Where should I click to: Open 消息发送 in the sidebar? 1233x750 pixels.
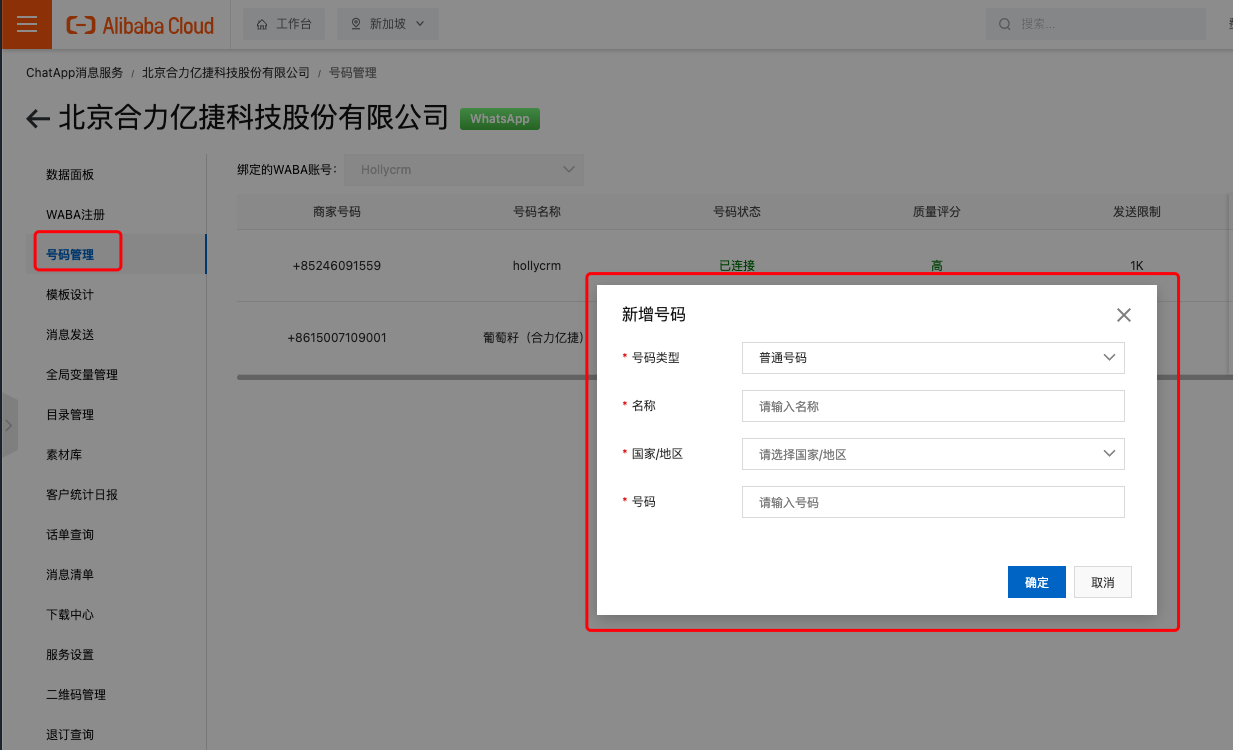(70, 335)
